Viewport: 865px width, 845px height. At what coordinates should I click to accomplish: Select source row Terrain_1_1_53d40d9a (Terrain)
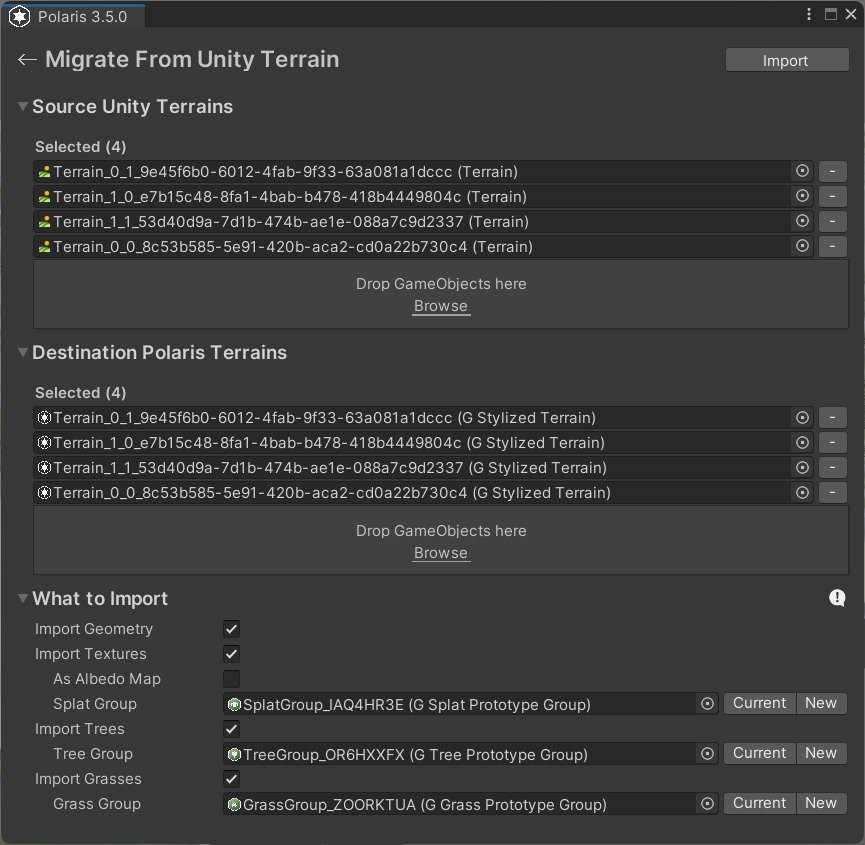424,222
